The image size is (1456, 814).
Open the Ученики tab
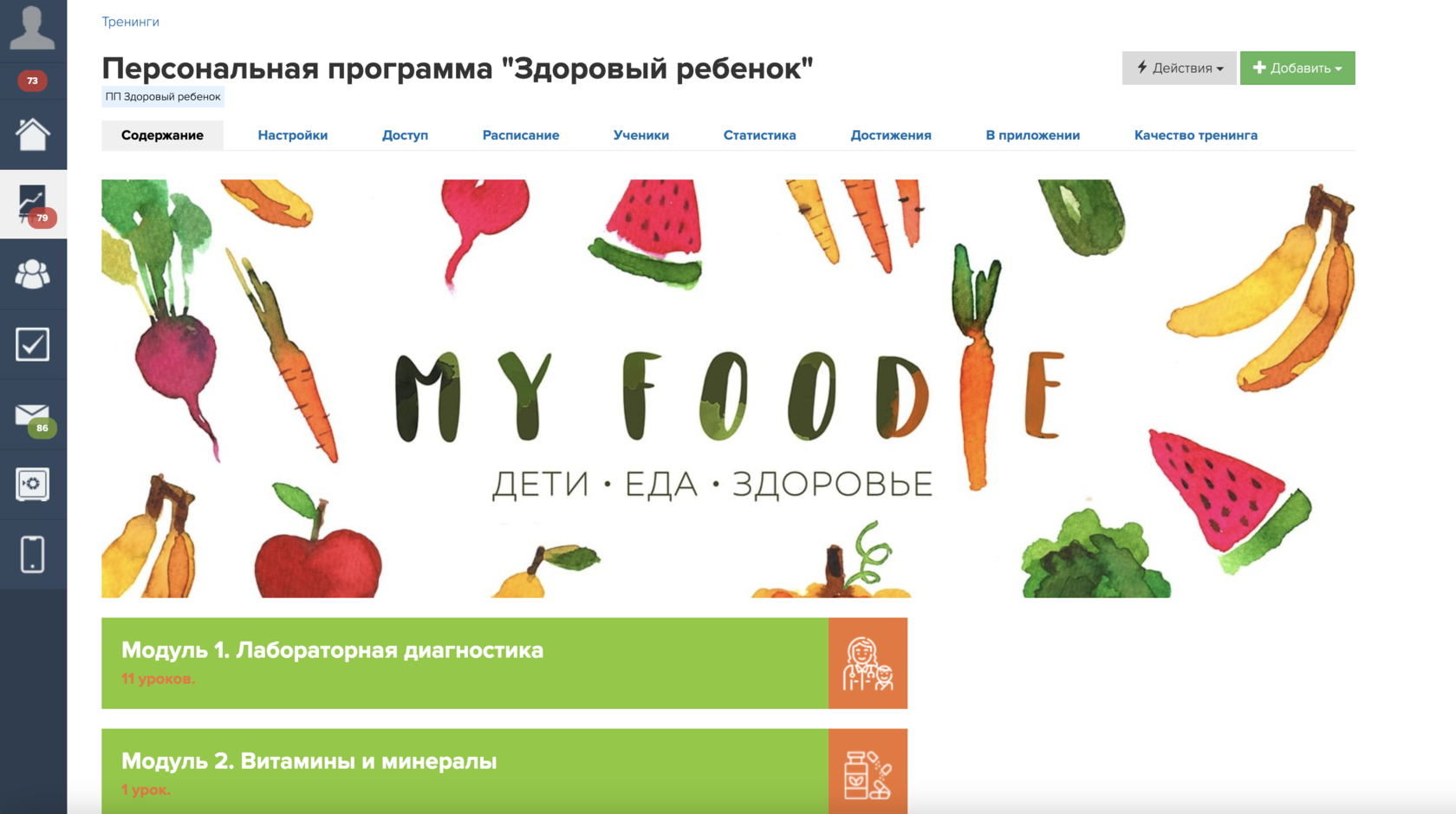tap(641, 135)
